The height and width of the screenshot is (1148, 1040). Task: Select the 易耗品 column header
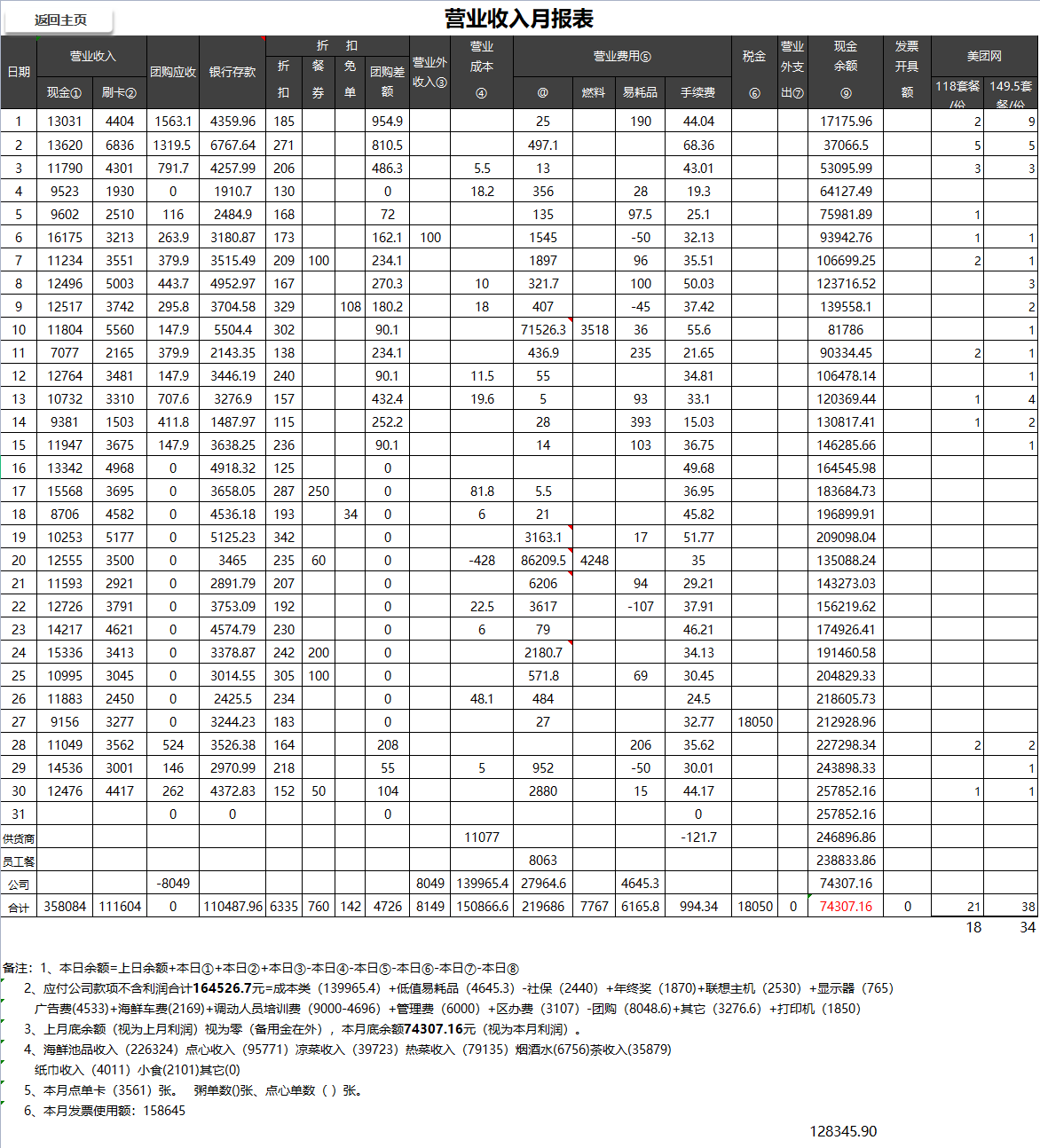(x=640, y=92)
